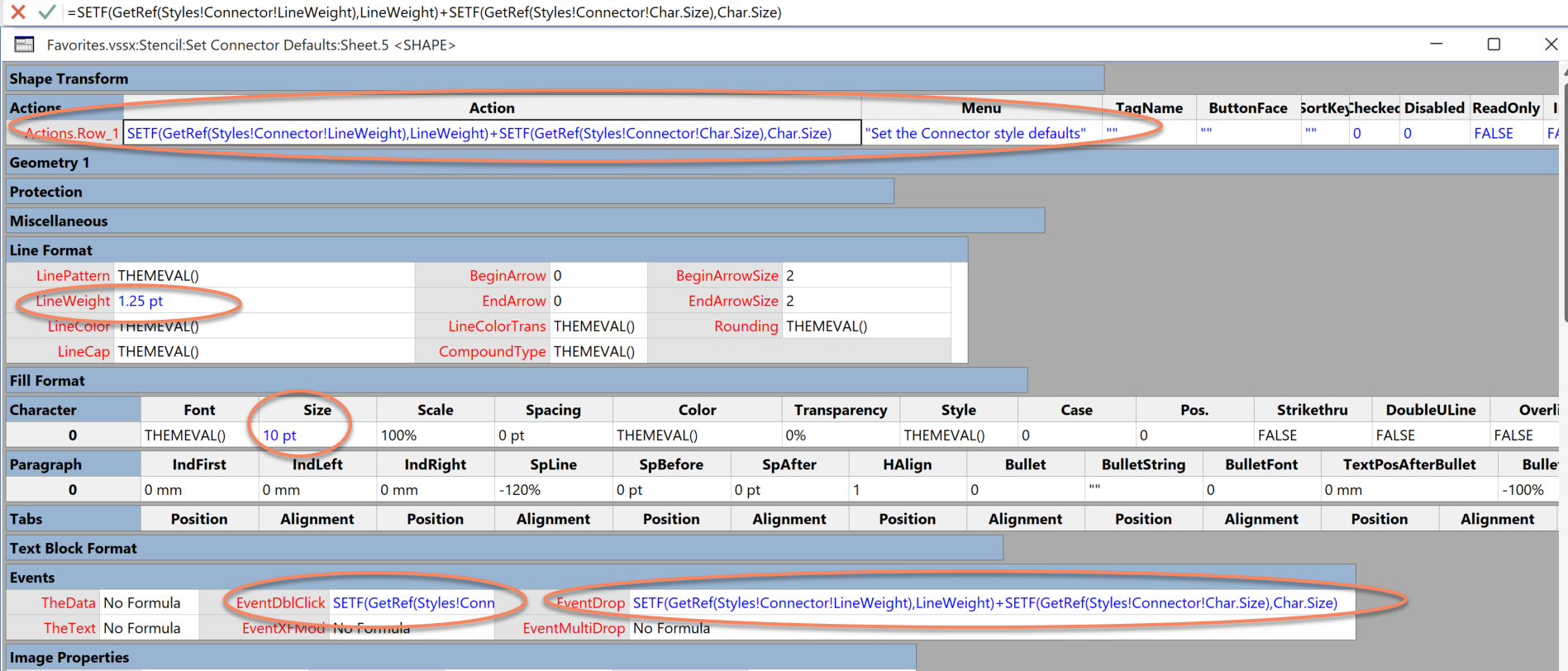Screen dimensions: 1568x671
Task: Expand the Fill Format section
Action: 517,381
